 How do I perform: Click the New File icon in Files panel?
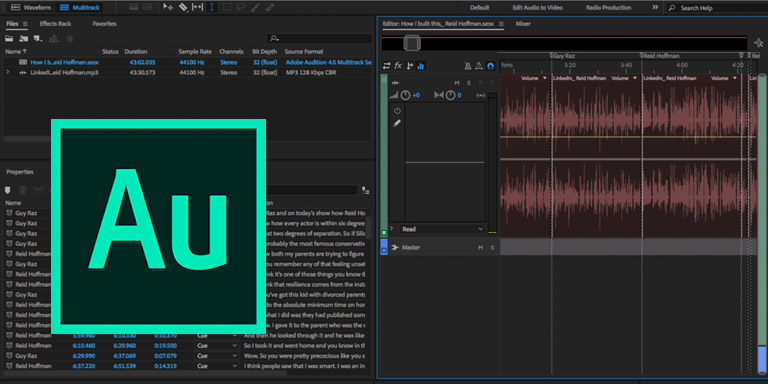point(38,38)
